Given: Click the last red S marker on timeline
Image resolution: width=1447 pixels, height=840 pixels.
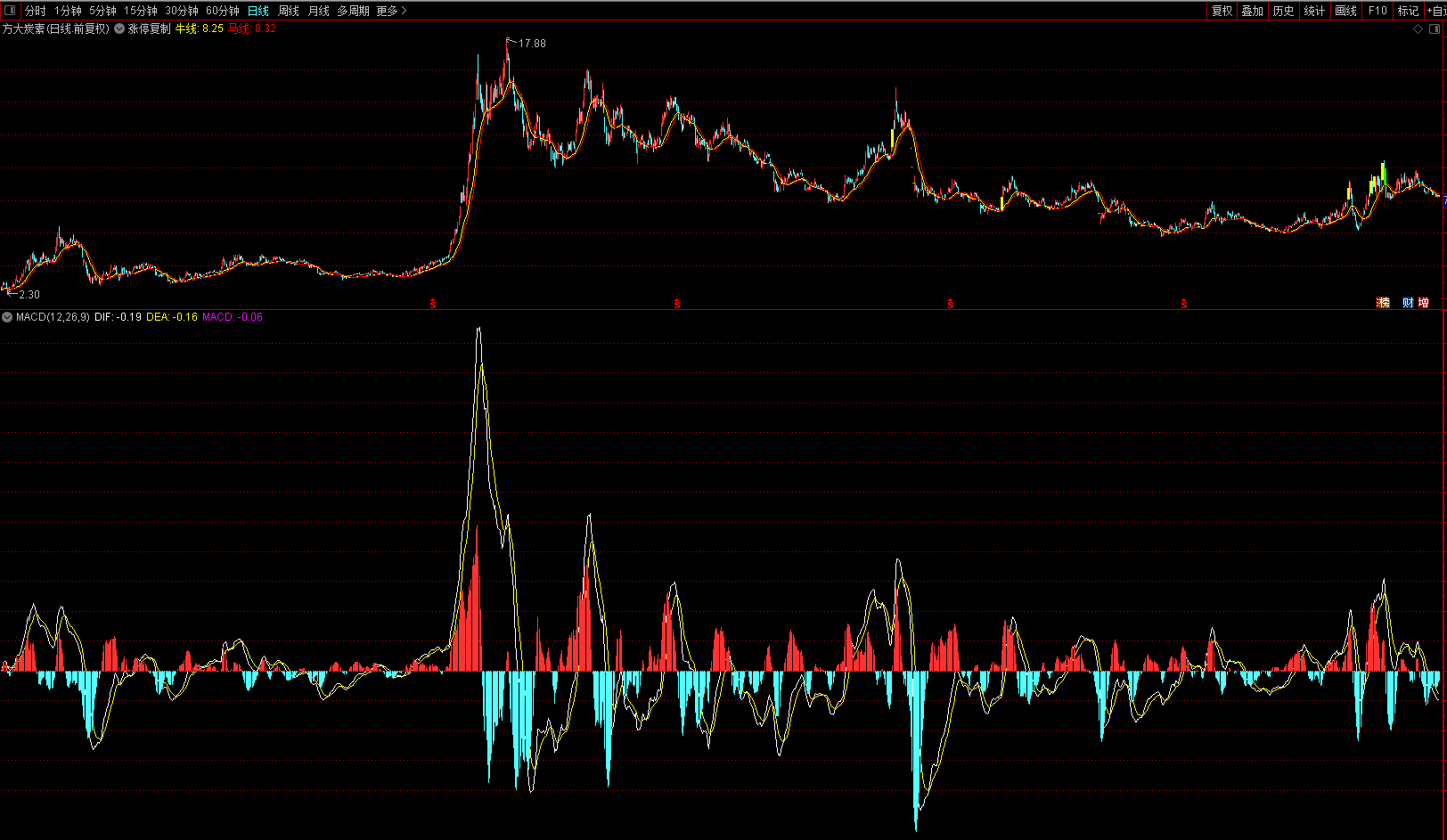Looking at the screenshot, I should pyautogui.click(x=1183, y=305).
